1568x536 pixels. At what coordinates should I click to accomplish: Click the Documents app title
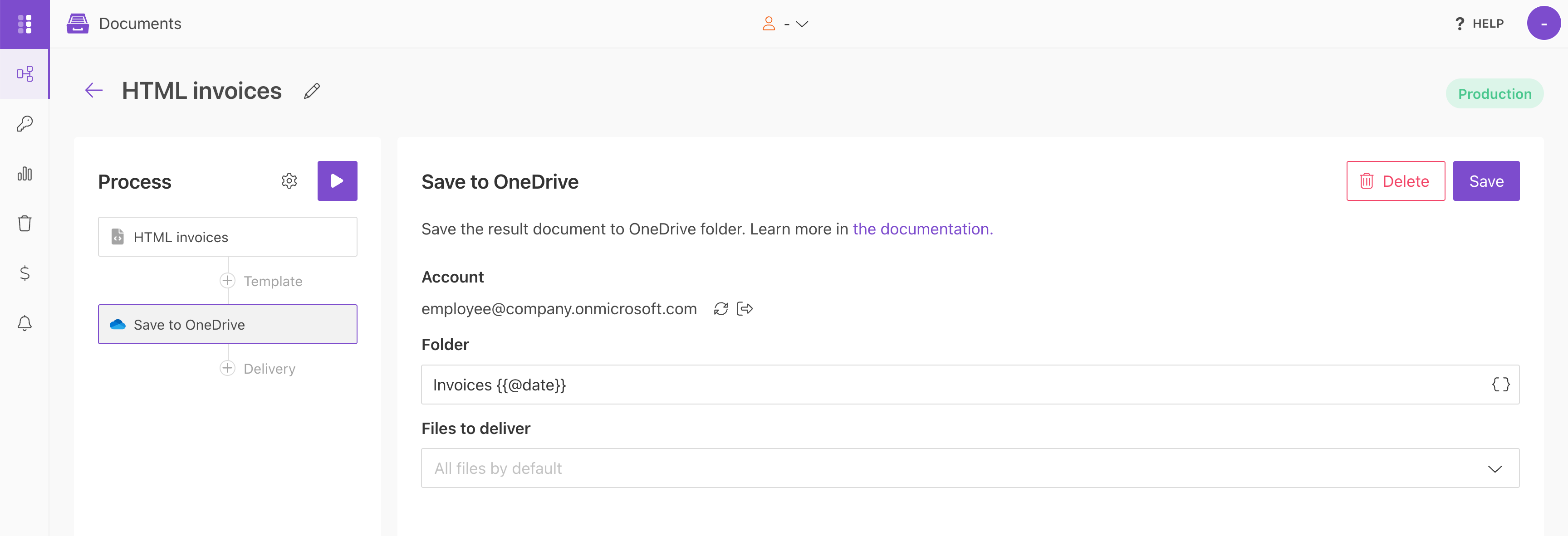point(140,24)
